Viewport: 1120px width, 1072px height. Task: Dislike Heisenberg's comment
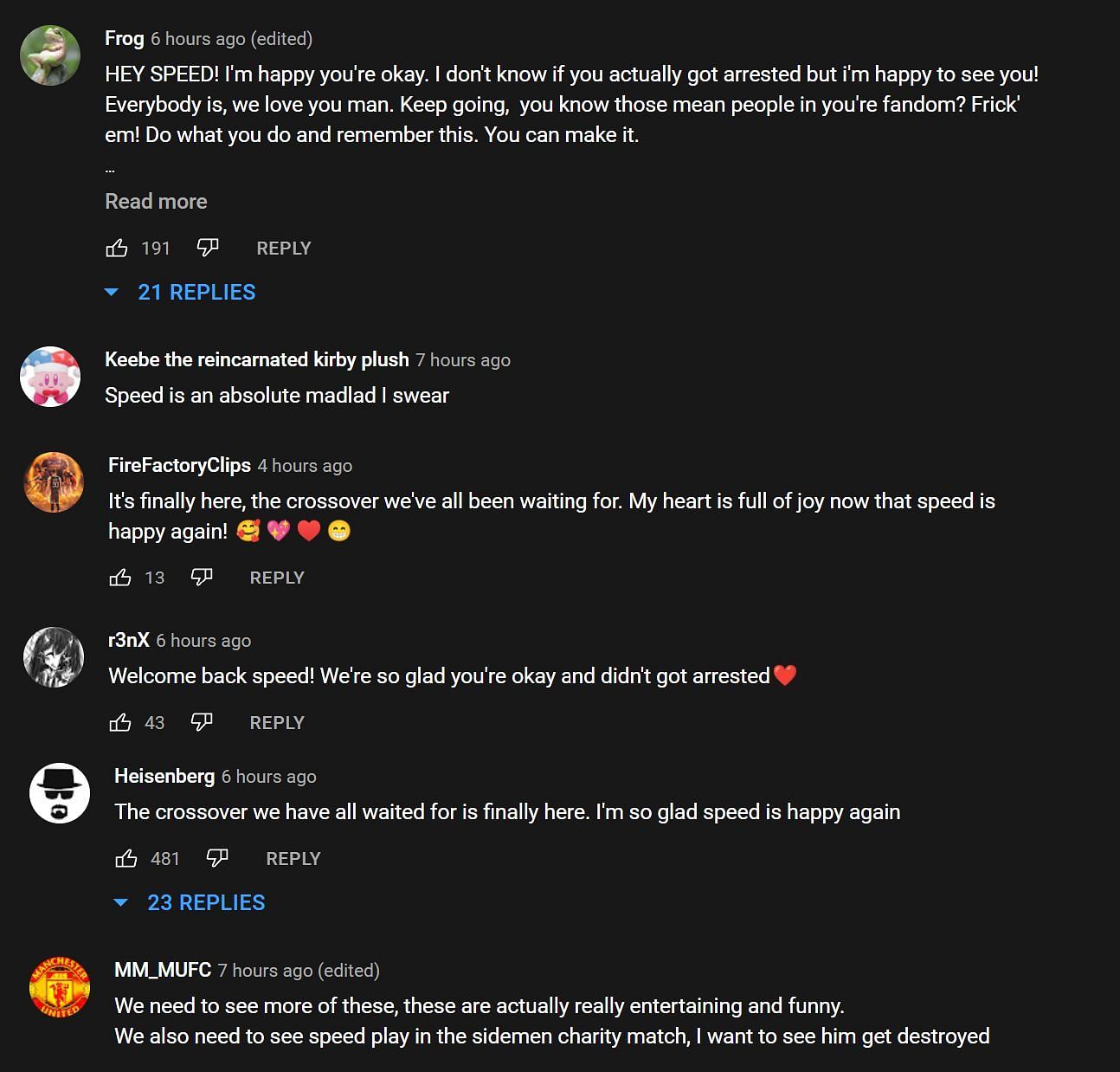click(x=217, y=858)
